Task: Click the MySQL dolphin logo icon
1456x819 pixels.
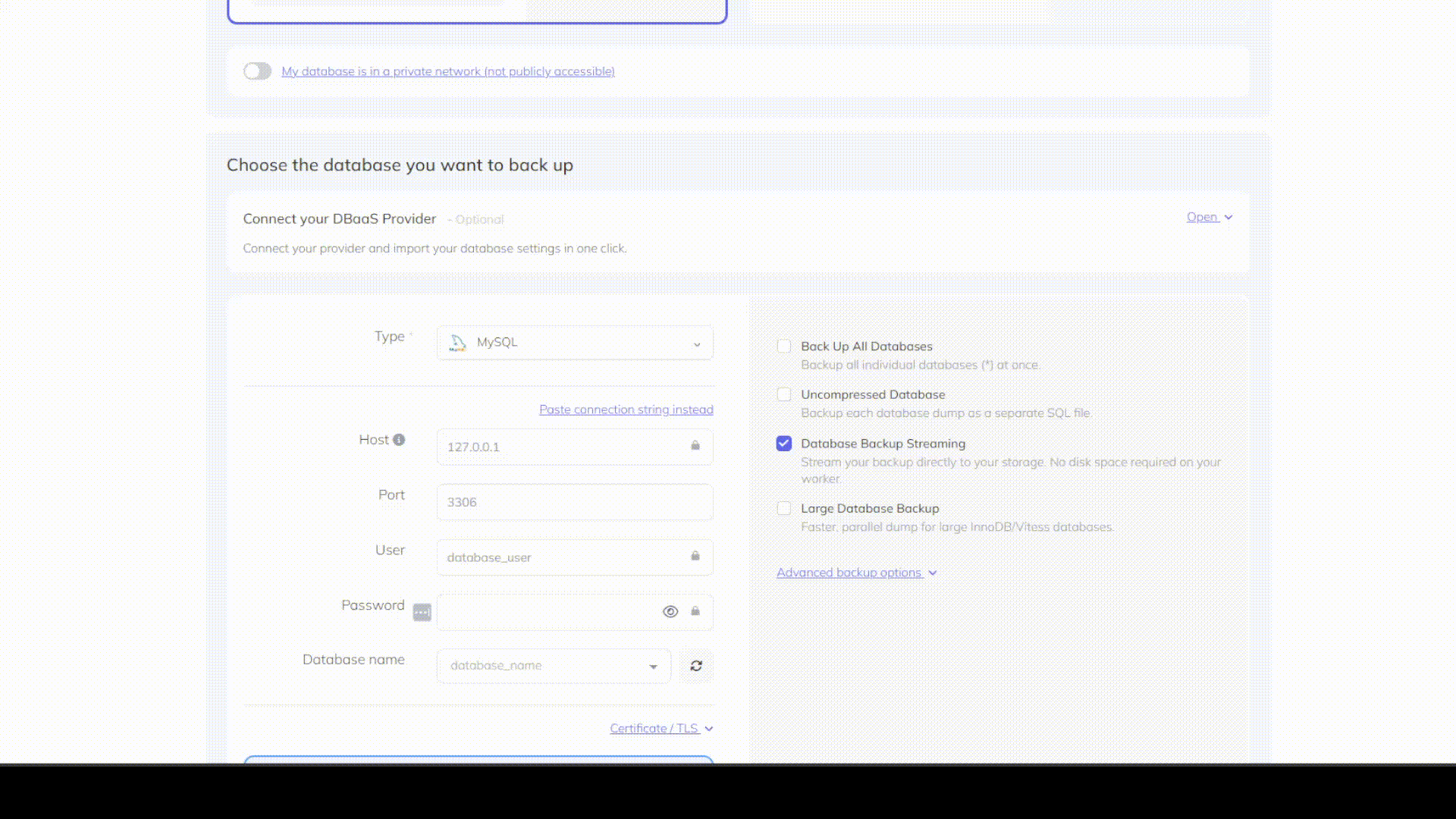Action: coord(457,343)
